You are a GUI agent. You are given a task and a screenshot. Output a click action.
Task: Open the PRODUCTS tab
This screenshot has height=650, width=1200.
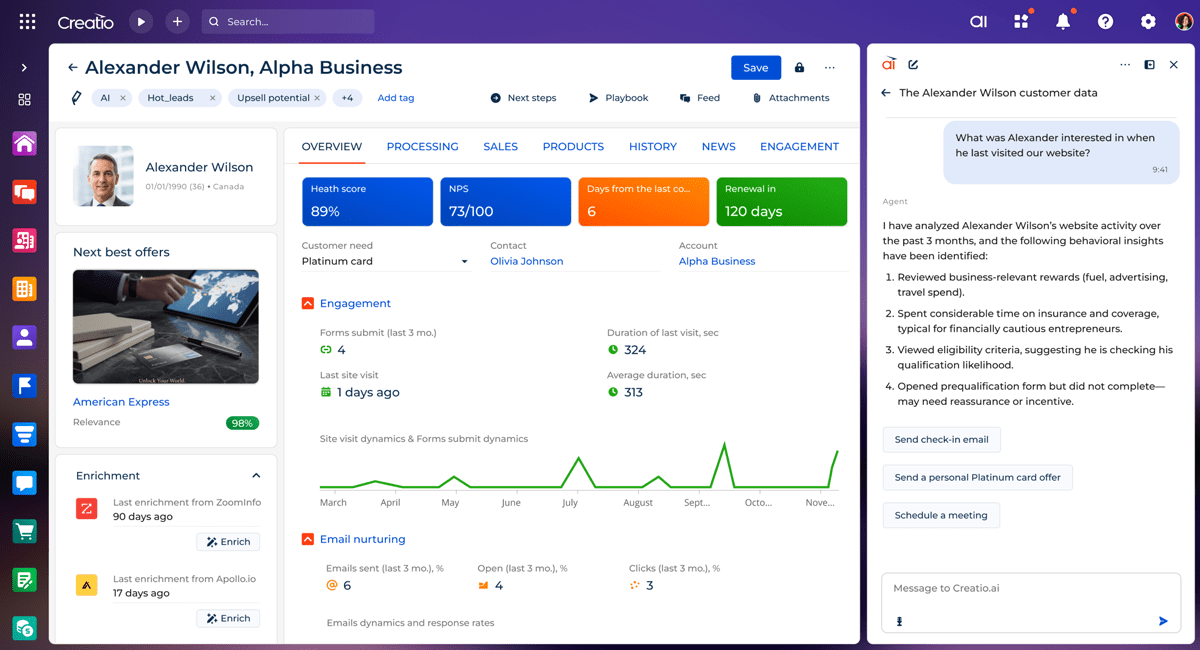(x=573, y=147)
